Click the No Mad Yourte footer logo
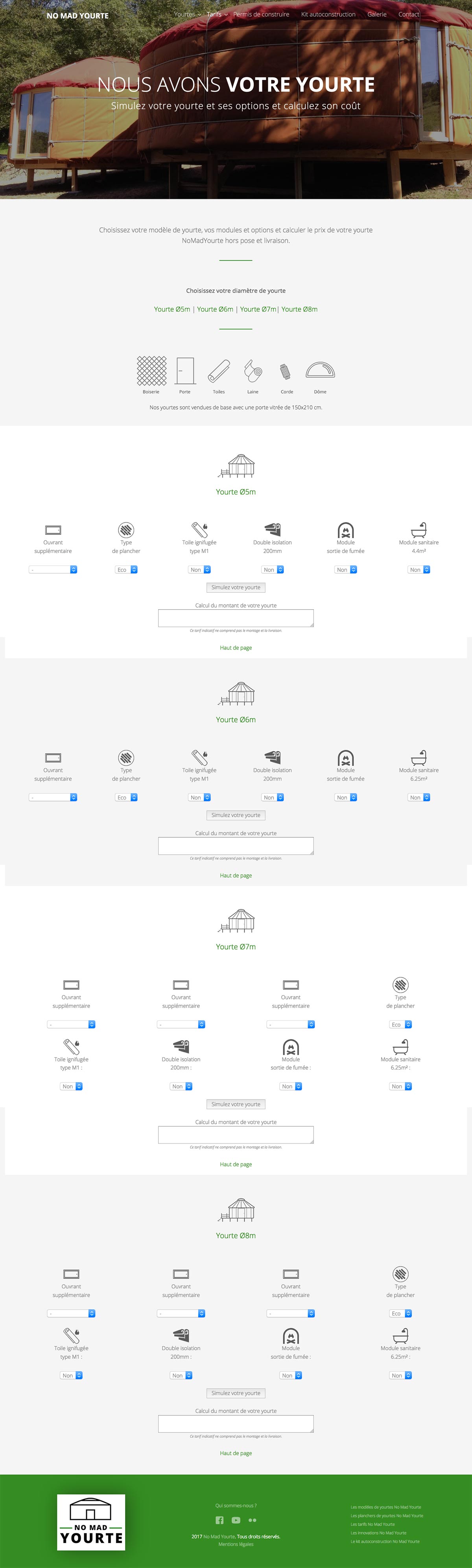The width and height of the screenshot is (472, 1568). [91, 1522]
